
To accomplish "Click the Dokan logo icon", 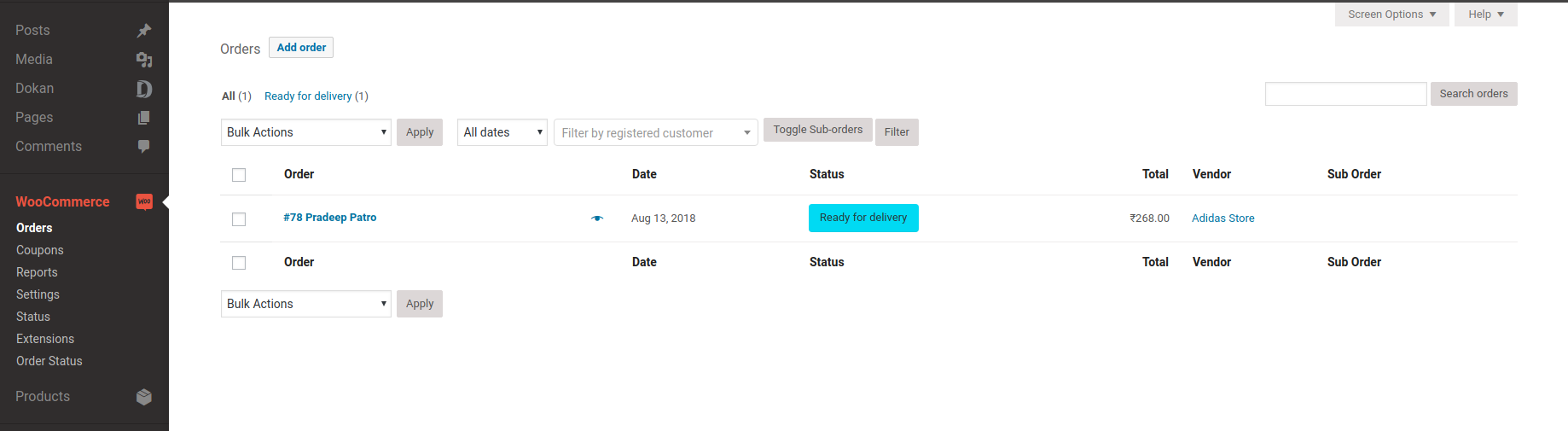I will [144, 89].
